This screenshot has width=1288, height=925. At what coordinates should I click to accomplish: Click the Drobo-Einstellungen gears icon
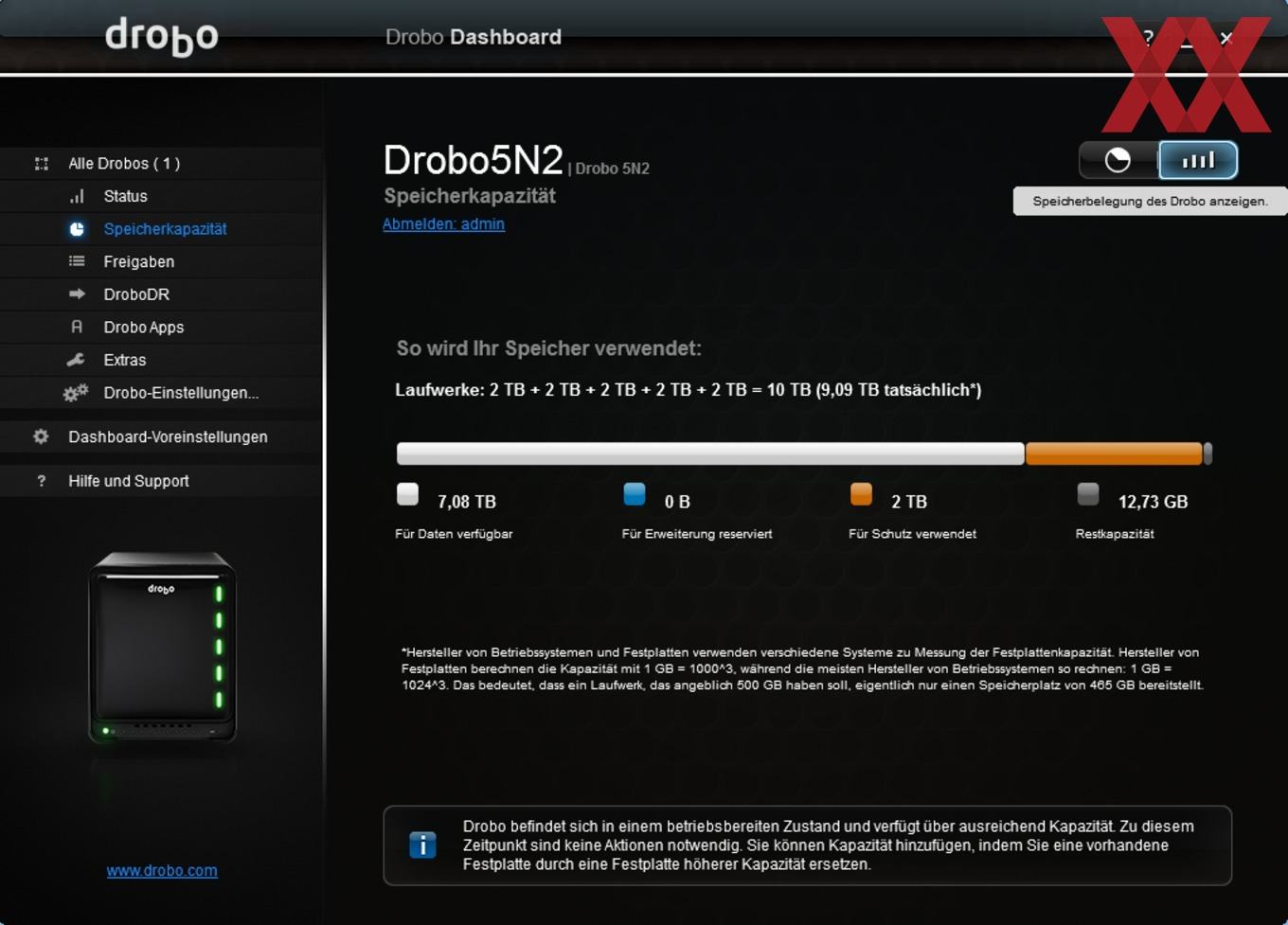point(76,392)
